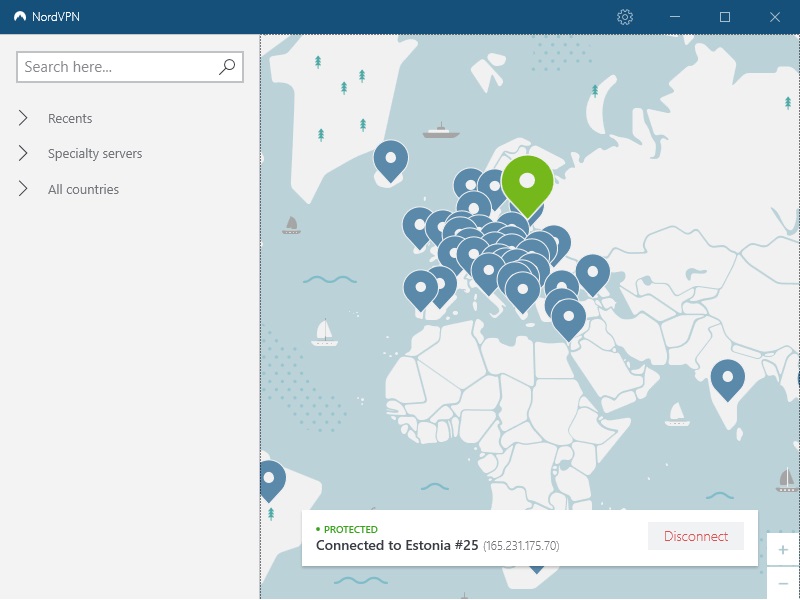Click the green connected Estonia map pin
This screenshot has width=800, height=600.
click(527, 186)
